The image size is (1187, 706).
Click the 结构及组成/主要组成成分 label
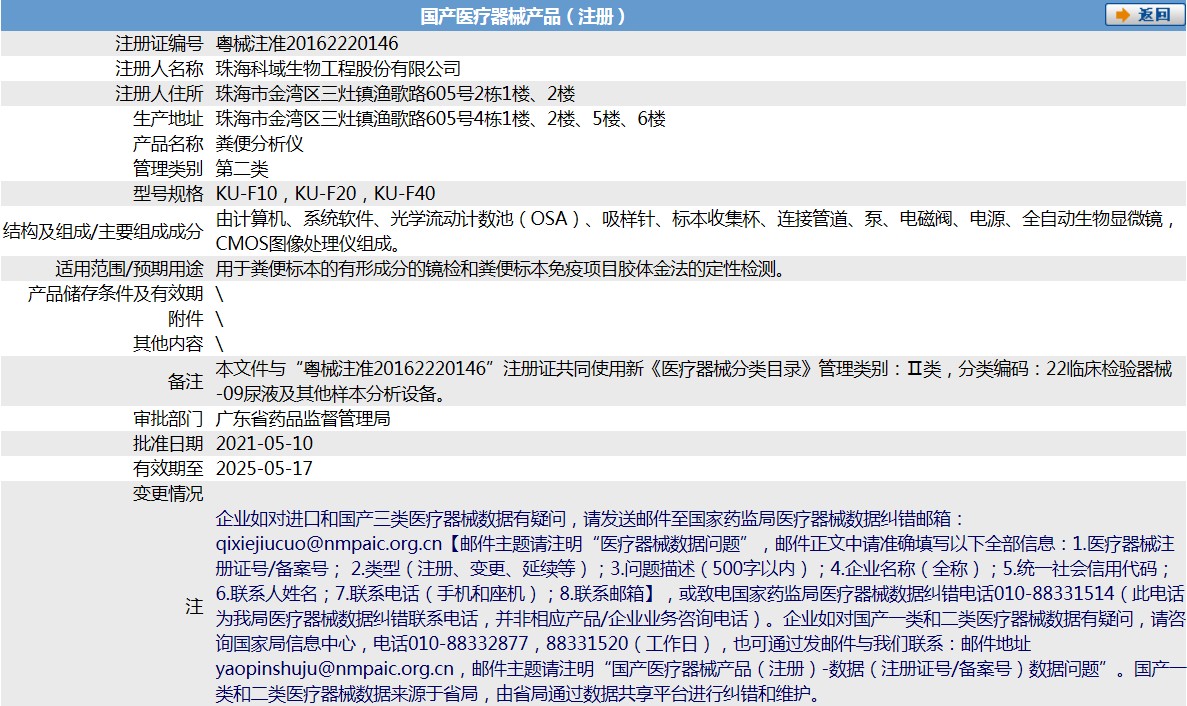(103, 231)
